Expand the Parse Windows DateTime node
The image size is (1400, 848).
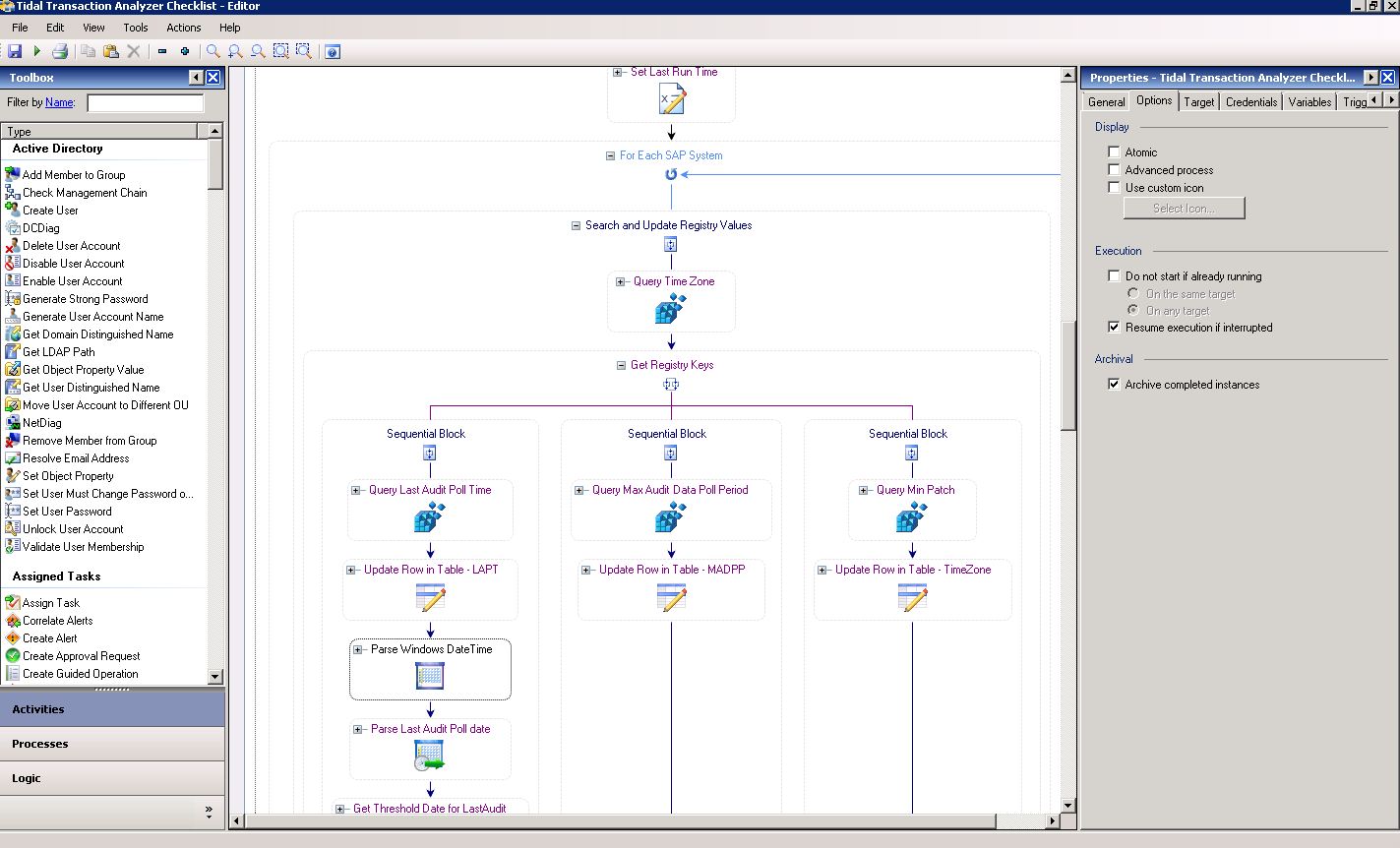358,649
